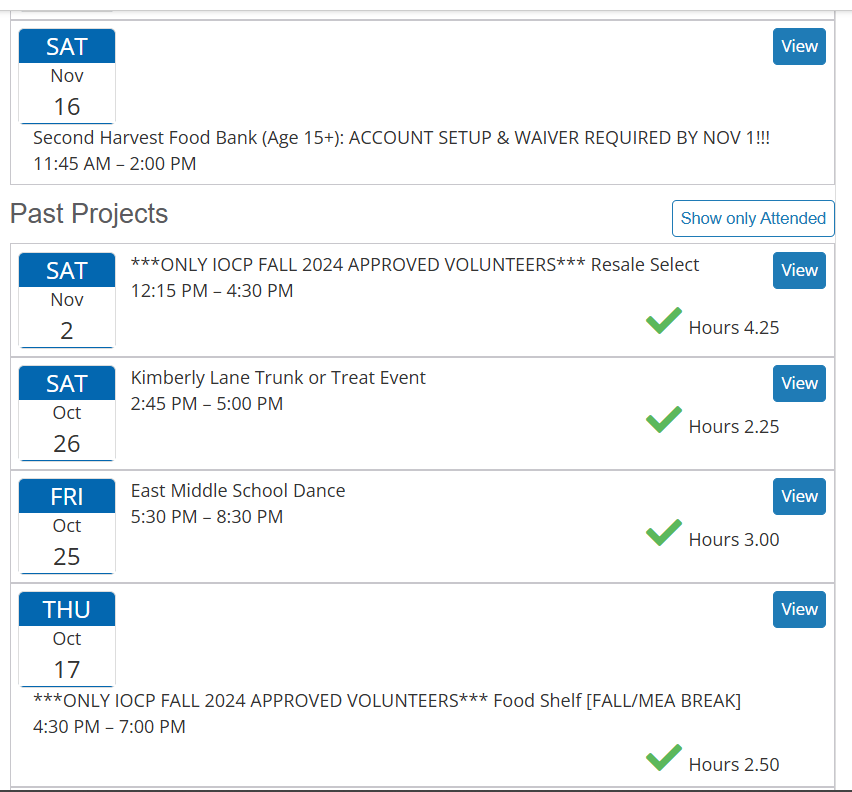
Task: Click the Food Shelf FALL/MEA BREAK title
Action: [x=387, y=700]
